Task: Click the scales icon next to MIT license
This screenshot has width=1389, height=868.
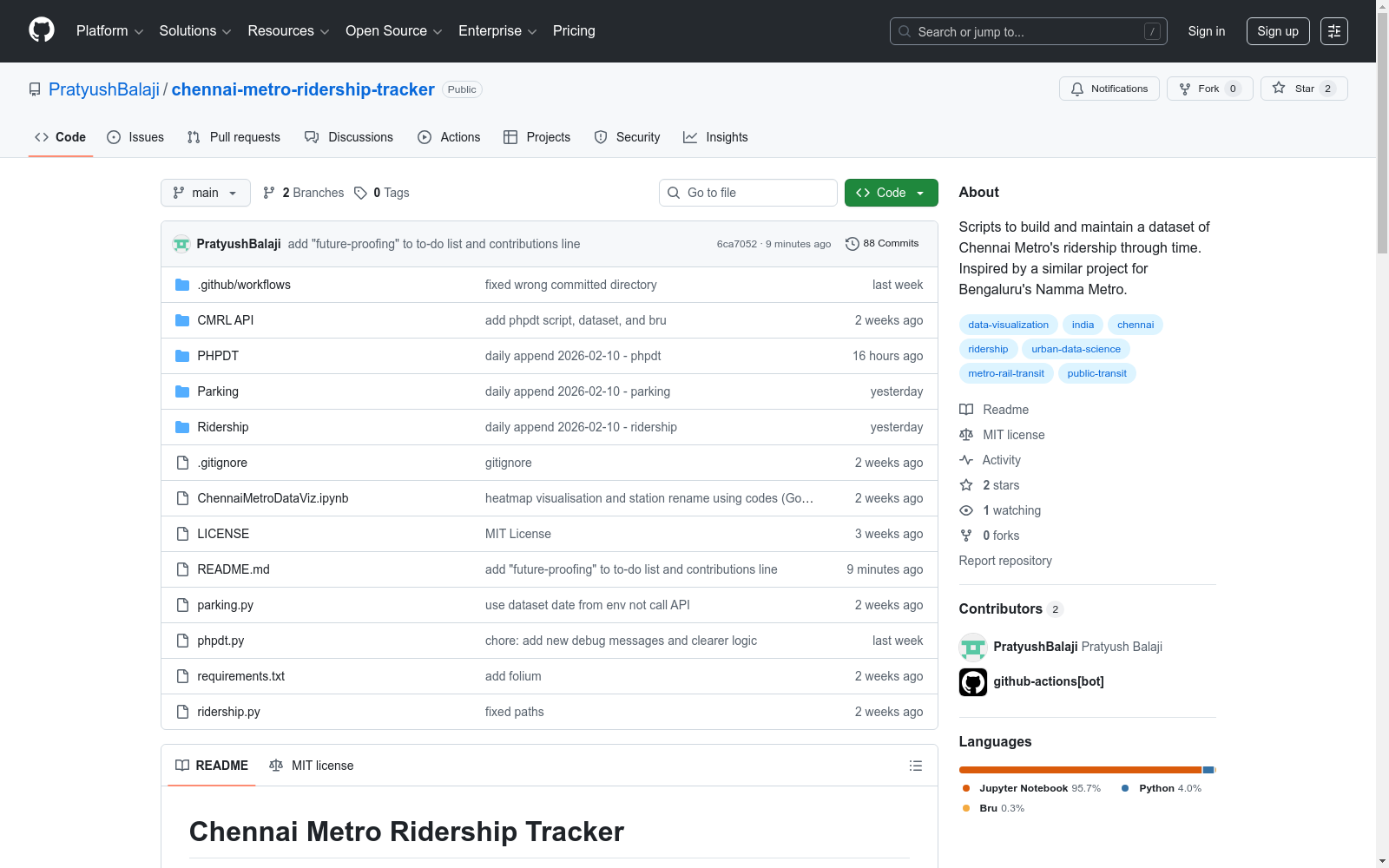Action: click(x=966, y=435)
